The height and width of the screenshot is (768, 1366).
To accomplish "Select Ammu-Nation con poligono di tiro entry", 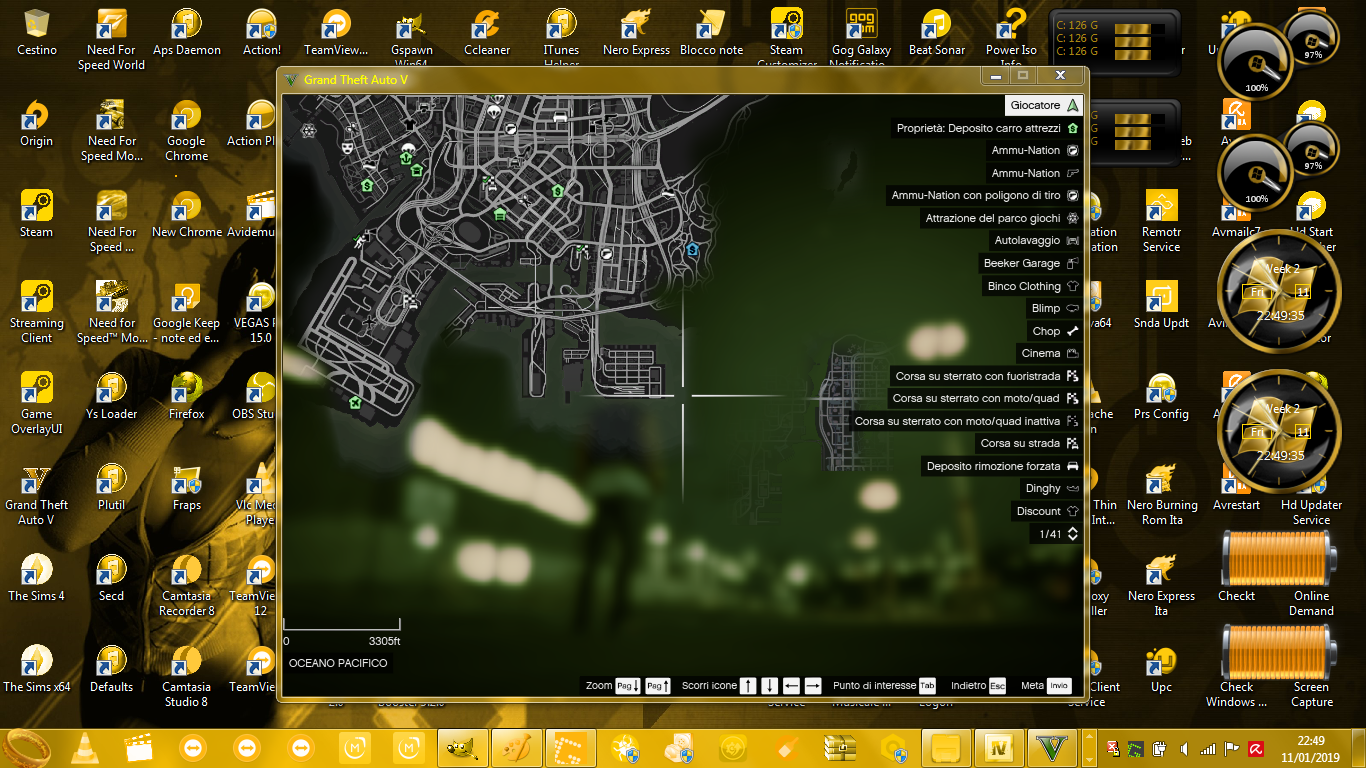I will point(985,196).
